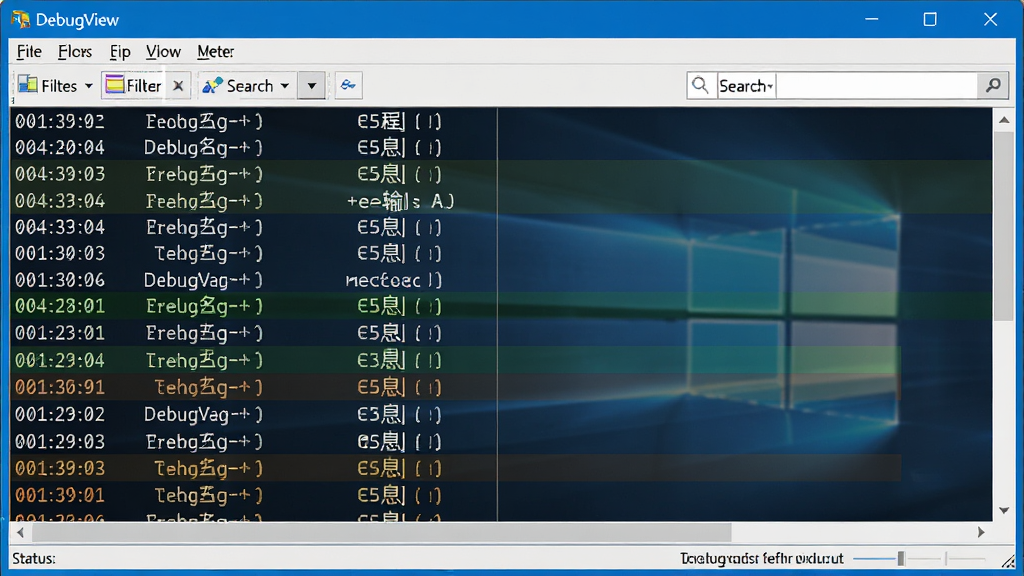The width and height of the screenshot is (1024, 576).
Task: Click the Search toolbar button
Action: 238,86
